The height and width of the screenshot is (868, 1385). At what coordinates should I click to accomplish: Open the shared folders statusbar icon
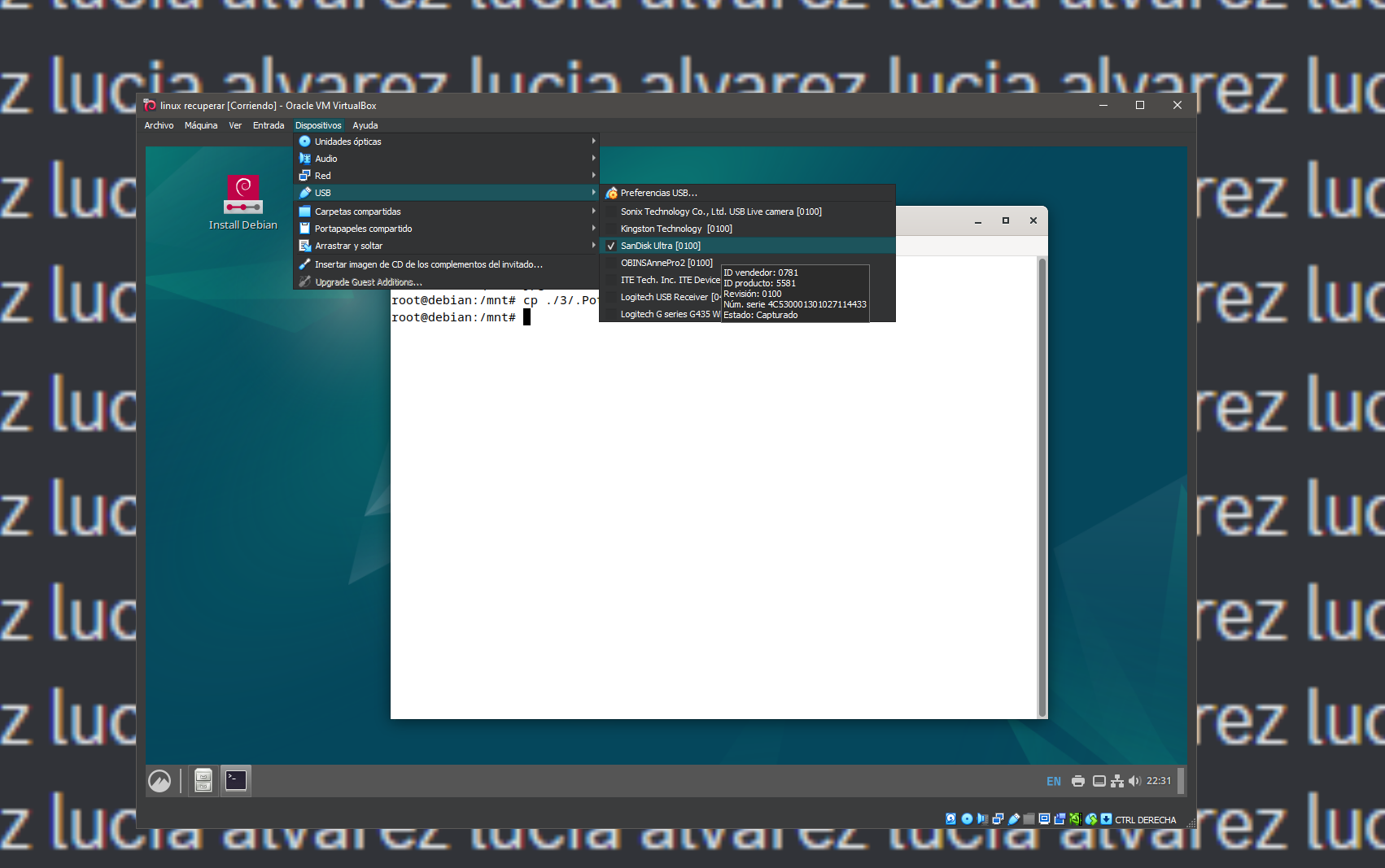tap(1029, 819)
